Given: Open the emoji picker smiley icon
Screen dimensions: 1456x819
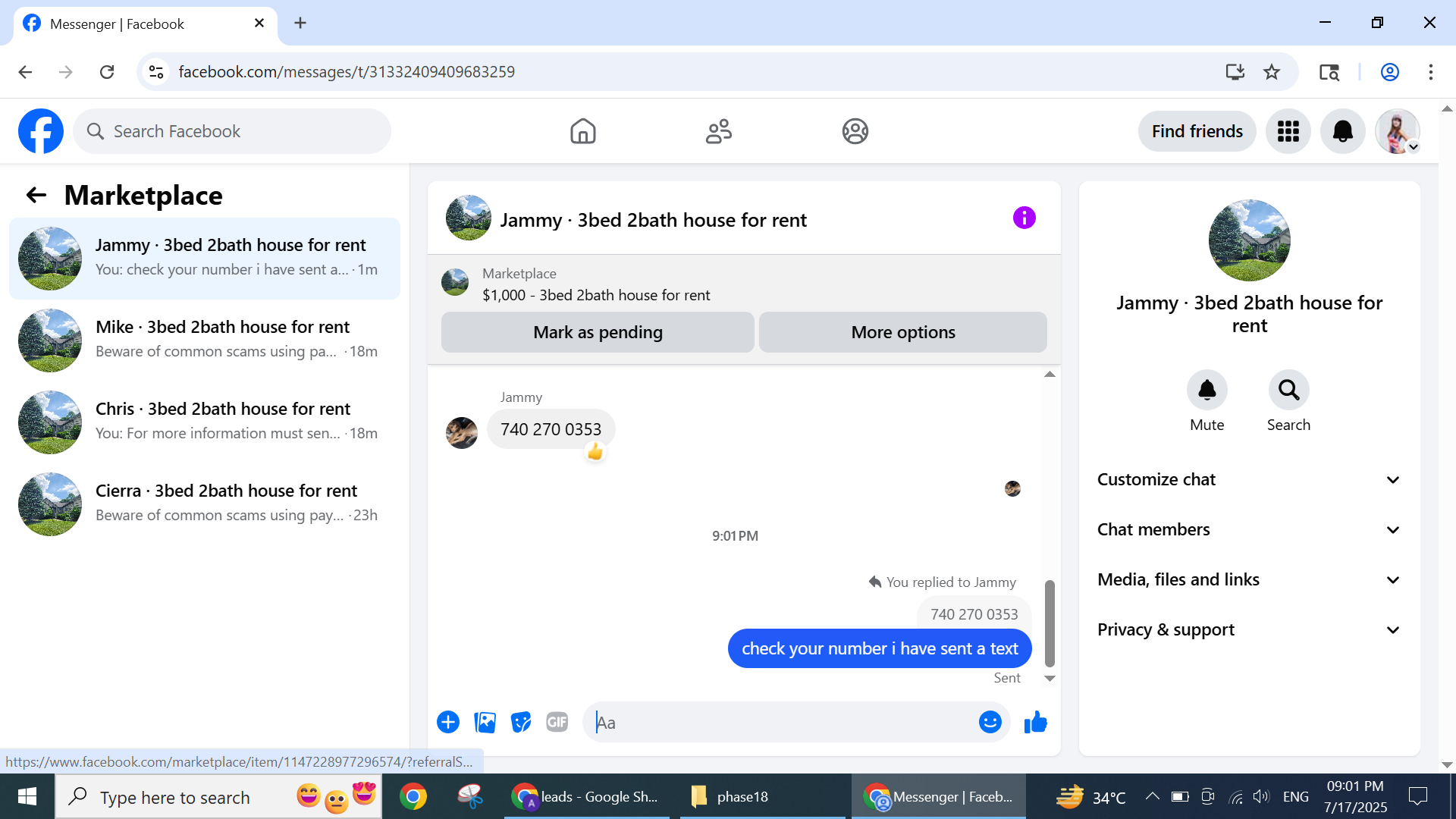Looking at the screenshot, I should (x=990, y=722).
